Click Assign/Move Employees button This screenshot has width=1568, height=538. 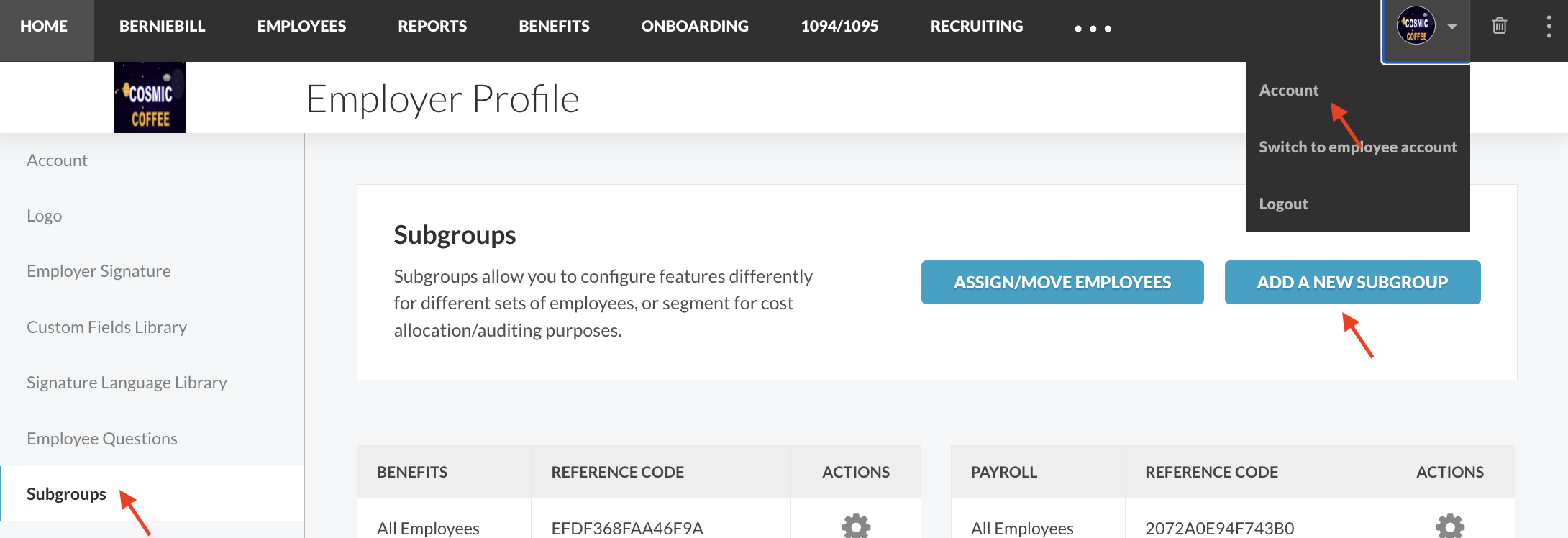point(1062,282)
